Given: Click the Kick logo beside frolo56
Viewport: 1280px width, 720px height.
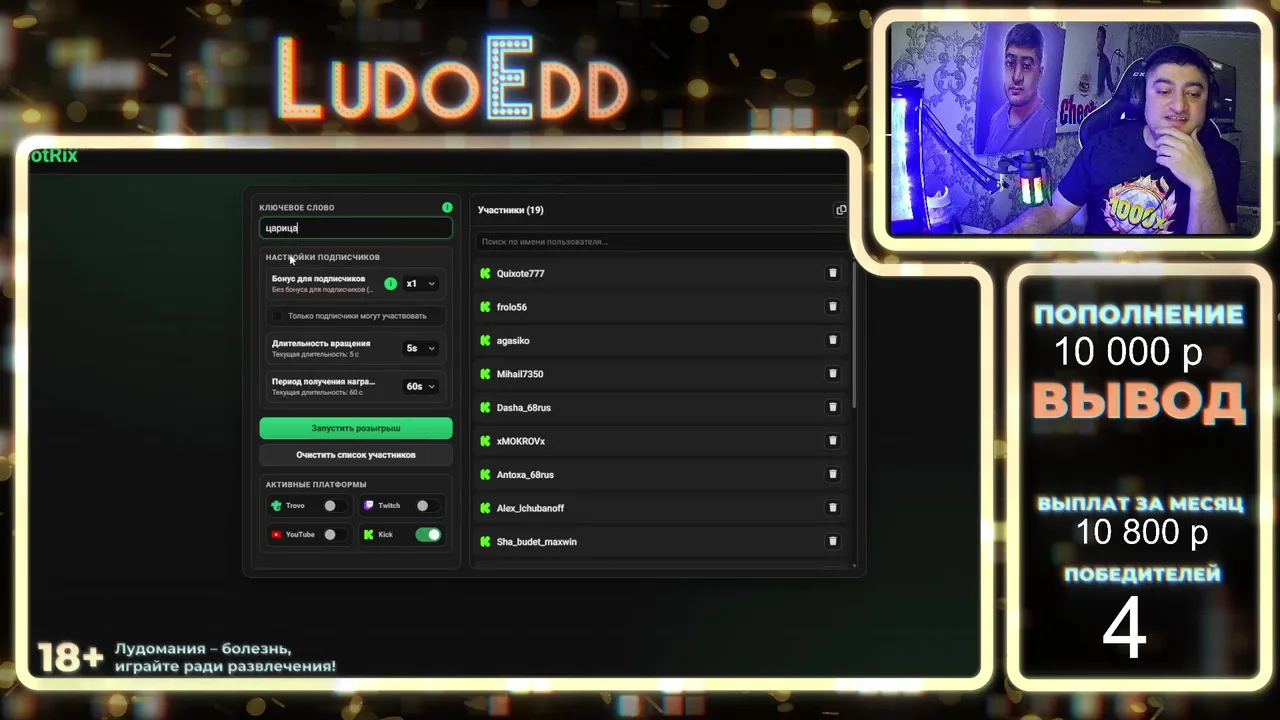Looking at the screenshot, I should tap(485, 307).
